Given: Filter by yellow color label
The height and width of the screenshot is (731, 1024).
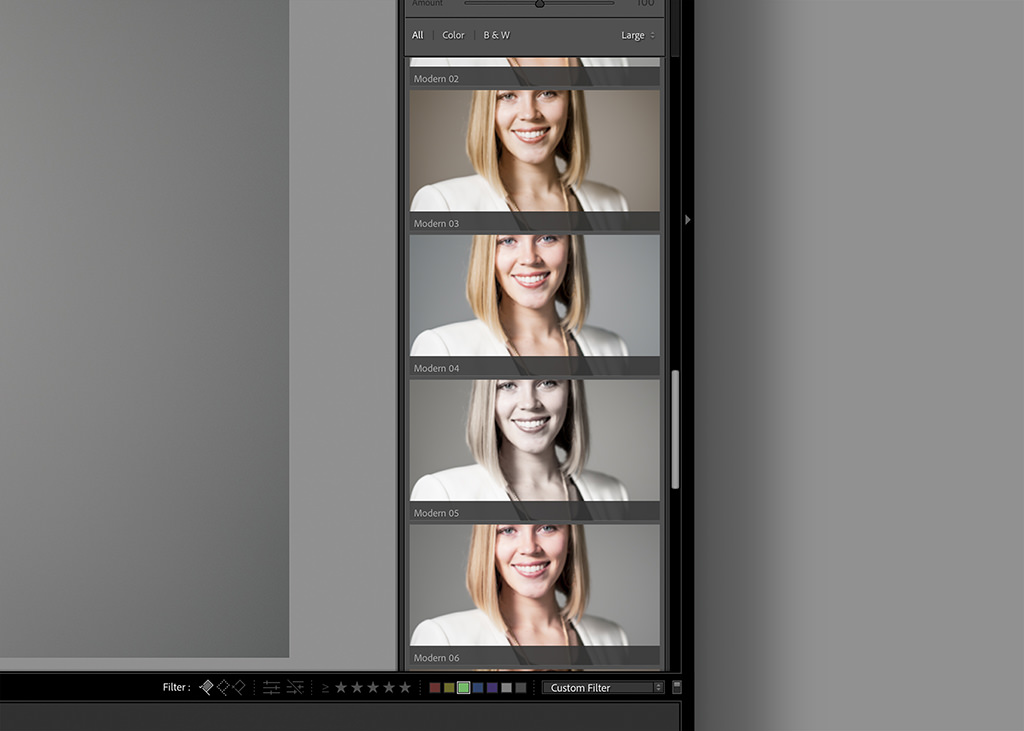Looking at the screenshot, I should (x=449, y=688).
